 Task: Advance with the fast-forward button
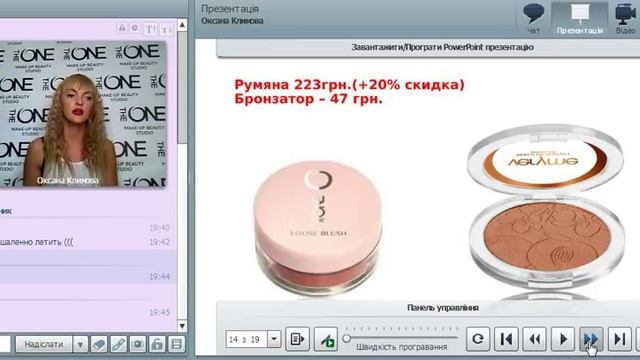tap(591, 339)
